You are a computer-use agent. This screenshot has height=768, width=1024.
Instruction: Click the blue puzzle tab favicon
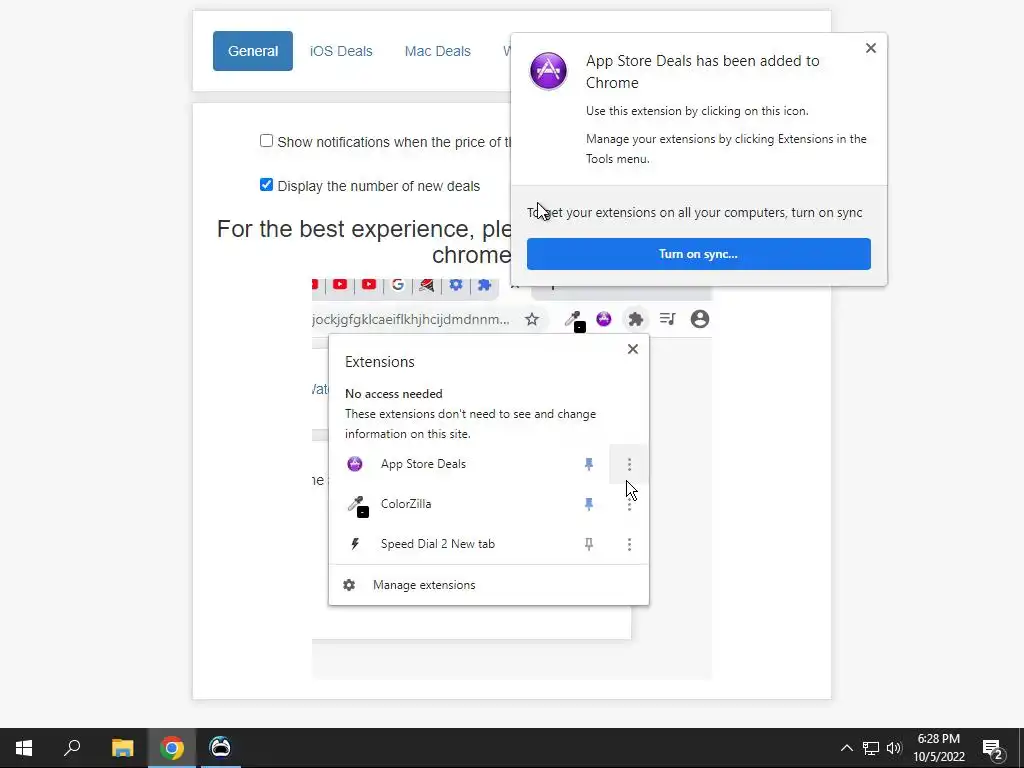point(485,285)
